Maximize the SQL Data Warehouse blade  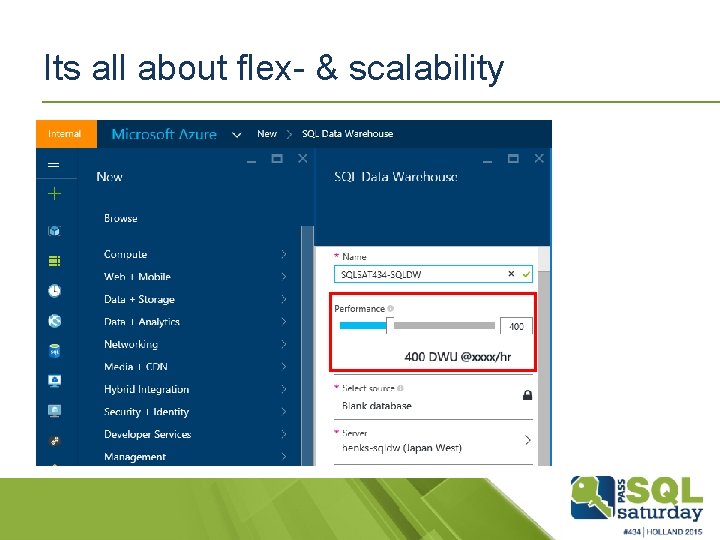click(513, 159)
